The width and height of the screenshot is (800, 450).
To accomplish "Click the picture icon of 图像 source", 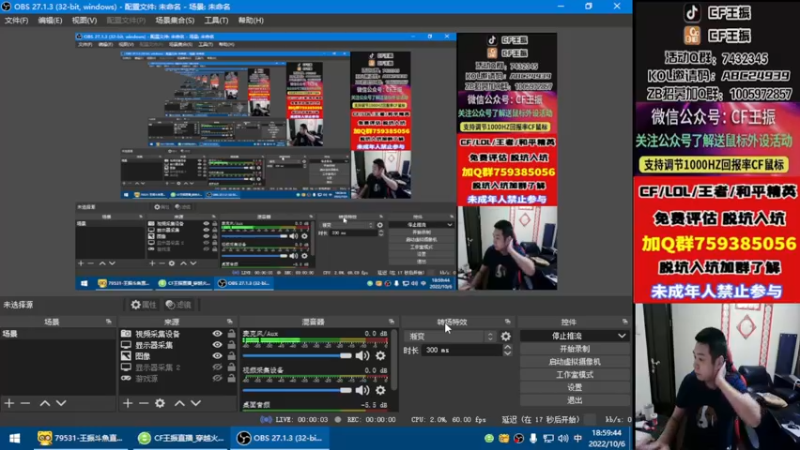I will (x=126, y=356).
